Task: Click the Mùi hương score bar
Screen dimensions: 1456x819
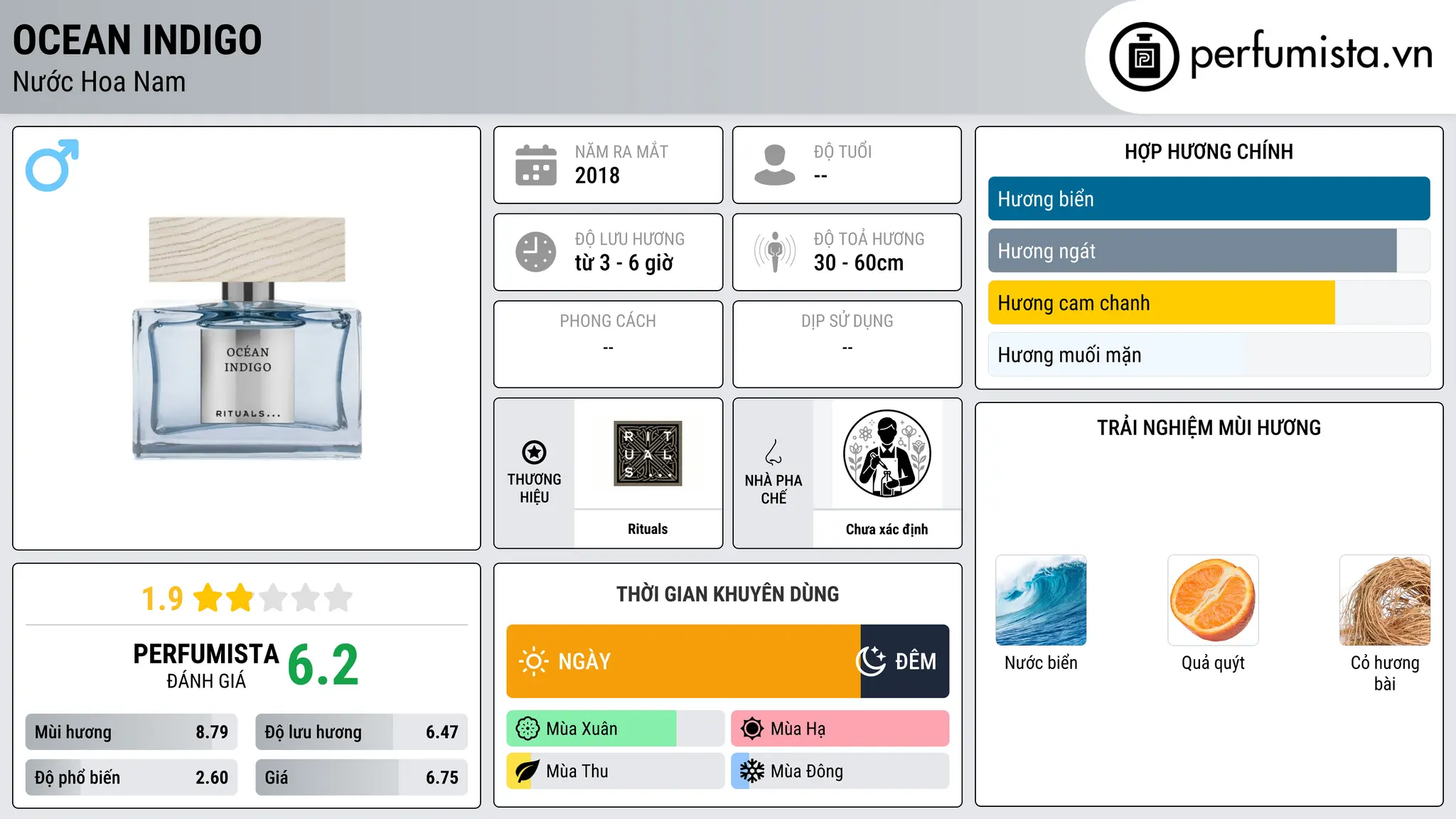Action: point(132,732)
